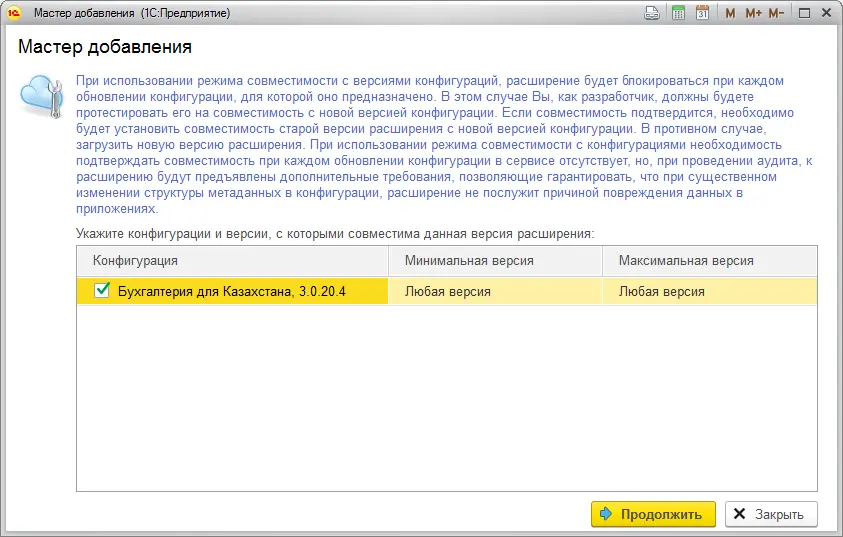Click the Продолжить button
This screenshot has width=843, height=537.
click(653, 514)
